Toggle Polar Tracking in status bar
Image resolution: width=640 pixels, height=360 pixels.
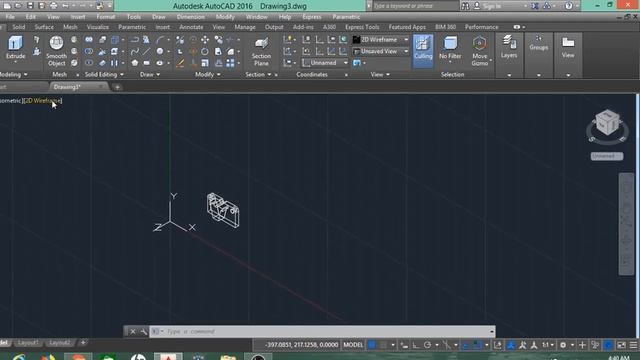pos(427,345)
